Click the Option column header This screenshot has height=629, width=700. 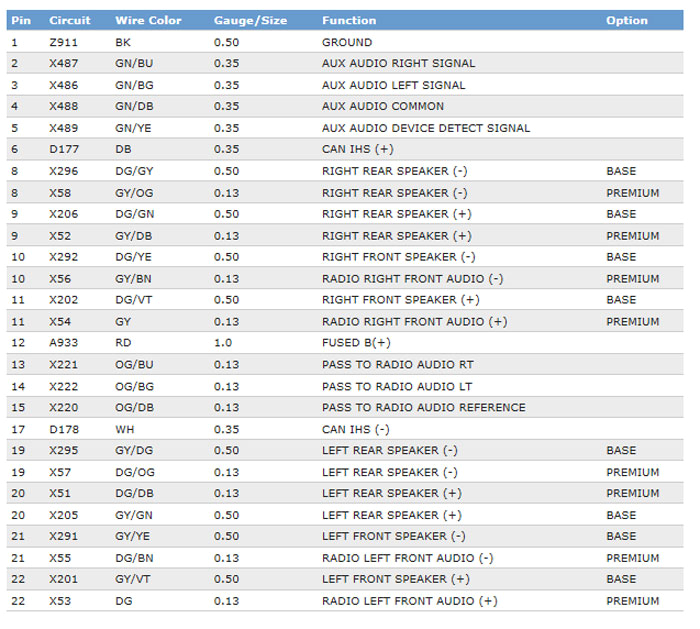coord(626,20)
